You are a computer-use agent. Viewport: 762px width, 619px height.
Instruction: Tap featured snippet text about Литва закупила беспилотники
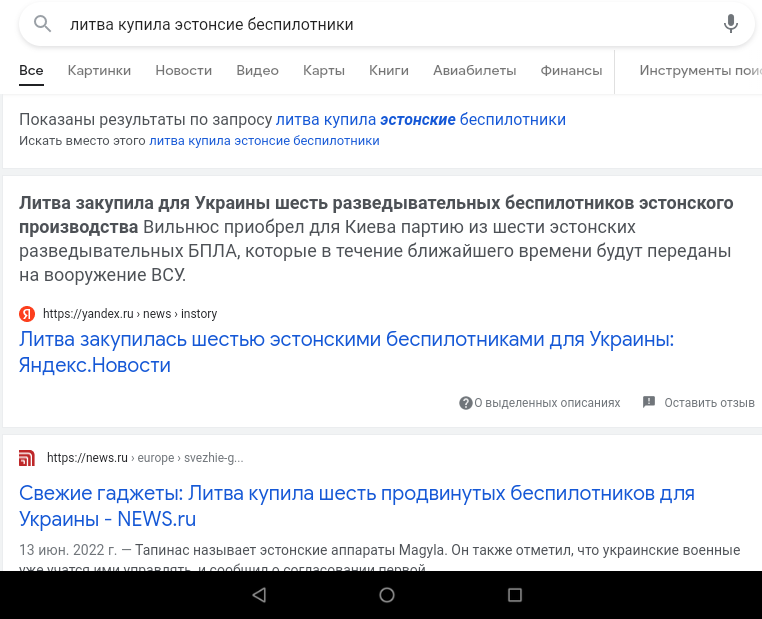click(x=376, y=239)
